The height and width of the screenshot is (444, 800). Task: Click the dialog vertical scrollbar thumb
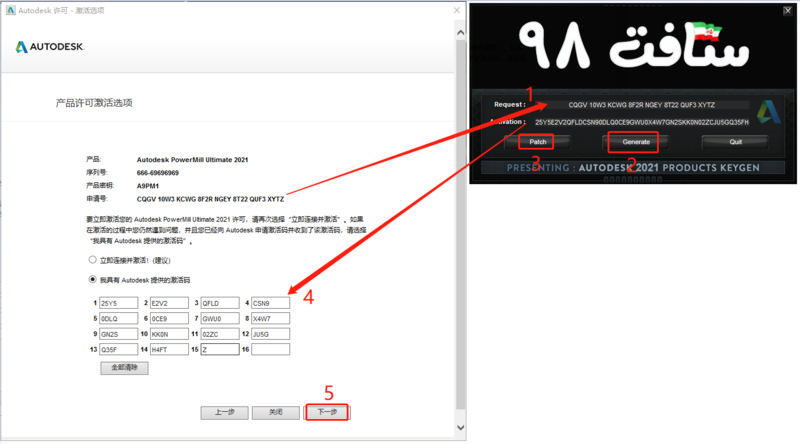coord(460,225)
